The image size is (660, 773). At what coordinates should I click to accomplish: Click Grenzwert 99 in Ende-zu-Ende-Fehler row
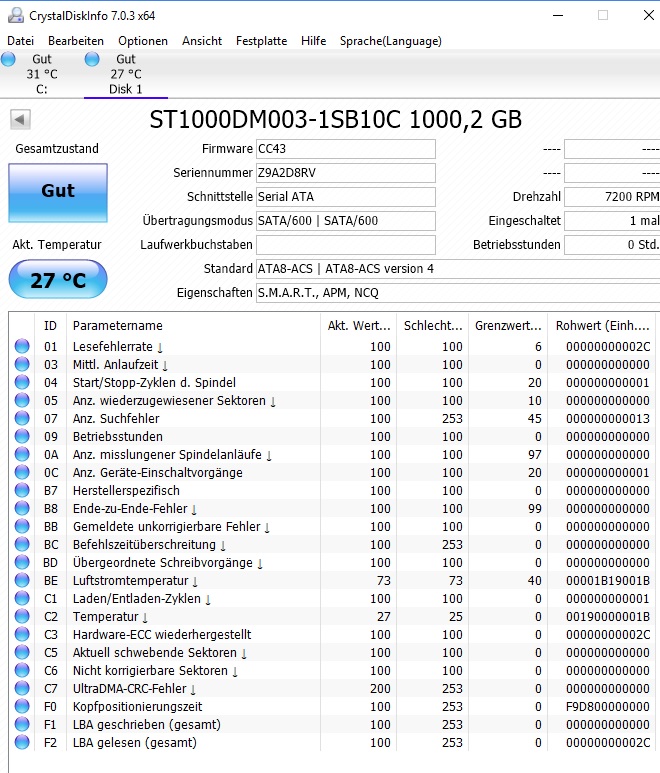click(535, 508)
